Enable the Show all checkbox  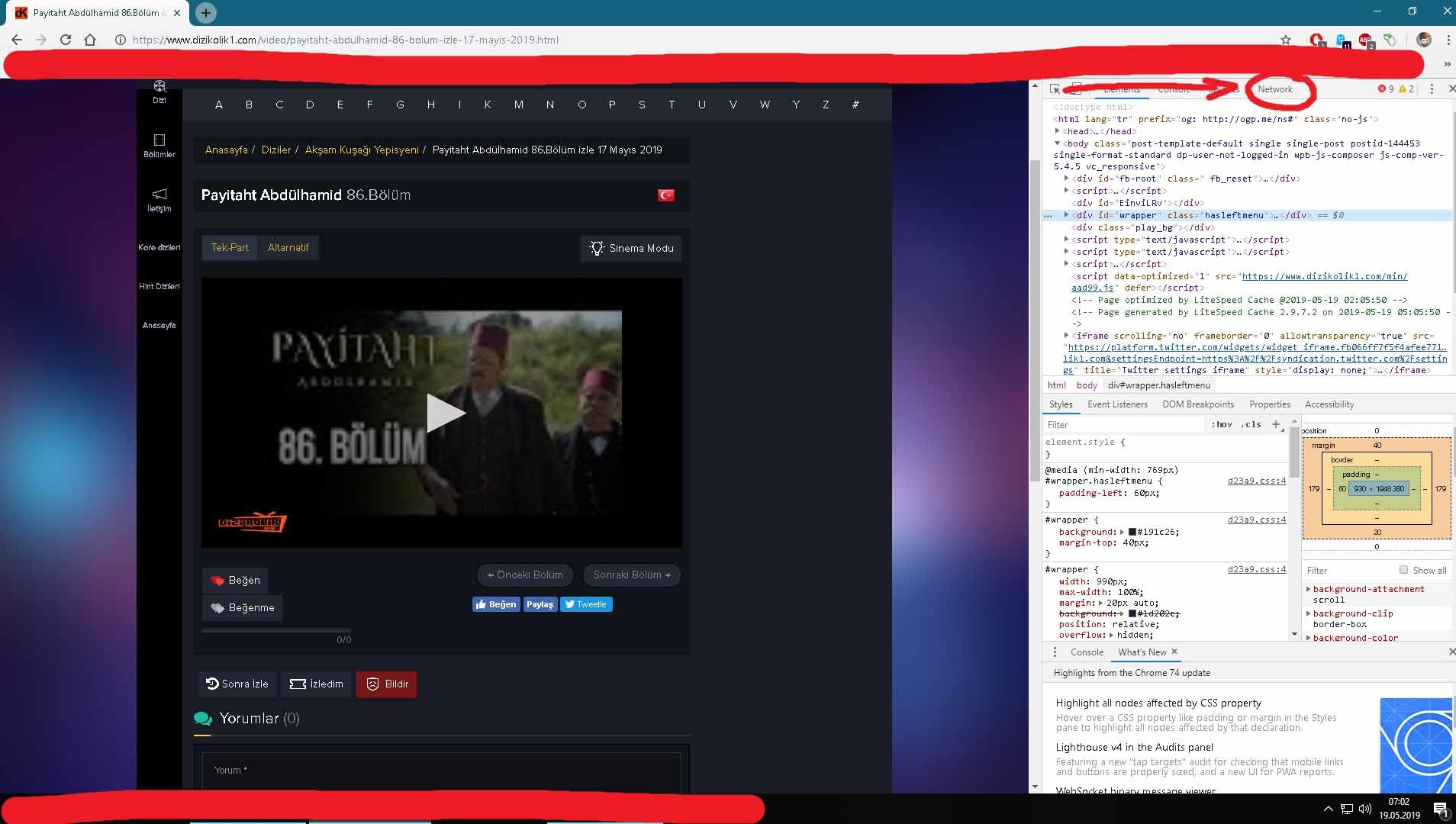(1403, 570)
